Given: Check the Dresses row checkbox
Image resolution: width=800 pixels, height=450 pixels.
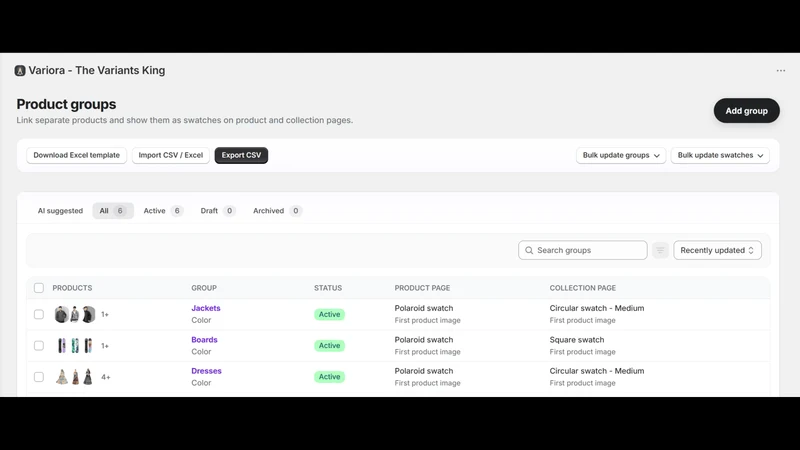Looking at the screenshot, I should pos(39,377).
